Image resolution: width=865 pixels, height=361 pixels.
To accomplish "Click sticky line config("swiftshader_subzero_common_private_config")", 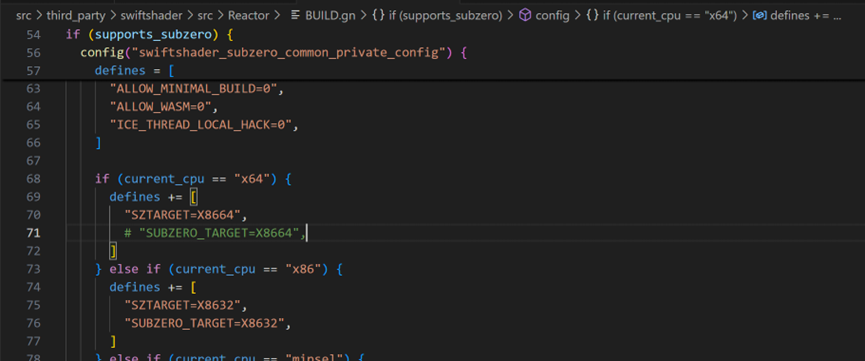I will (274, 53).
